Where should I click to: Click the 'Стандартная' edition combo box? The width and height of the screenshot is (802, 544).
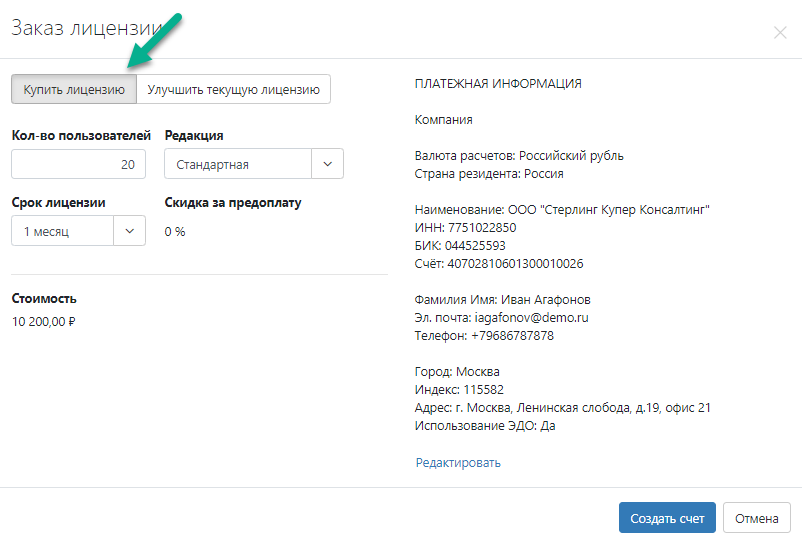254,164
